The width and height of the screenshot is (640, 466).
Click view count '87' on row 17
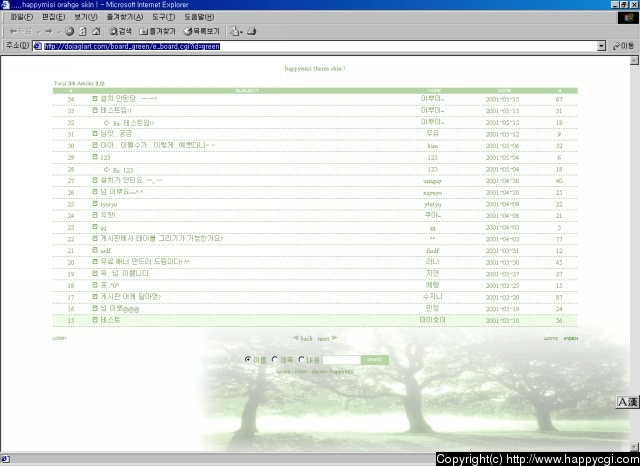(559, 297)
